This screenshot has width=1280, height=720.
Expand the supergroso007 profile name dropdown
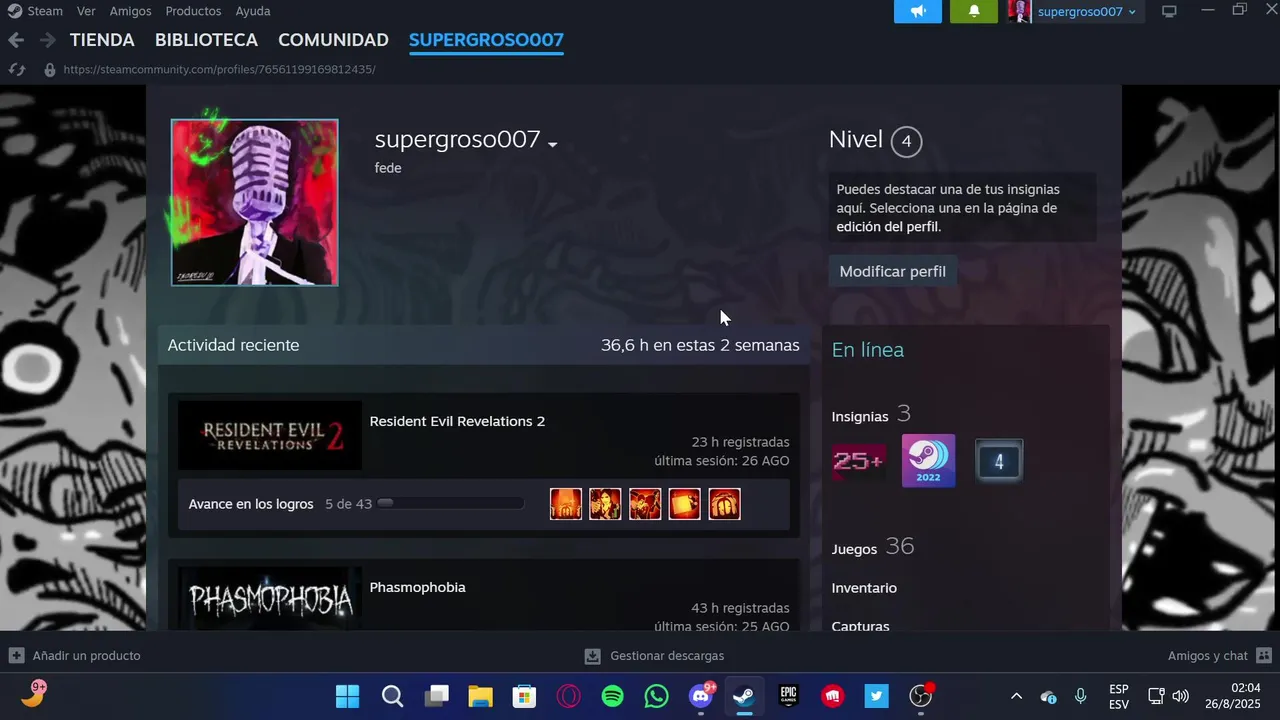(x=552, y=145)
